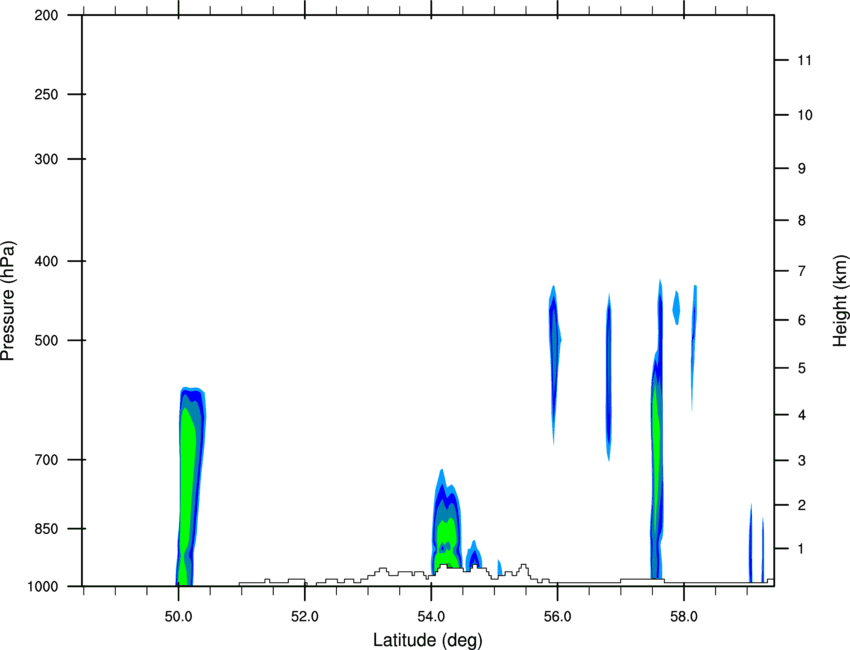Click latitude tick label 52.0

click(x=305, y=617)
